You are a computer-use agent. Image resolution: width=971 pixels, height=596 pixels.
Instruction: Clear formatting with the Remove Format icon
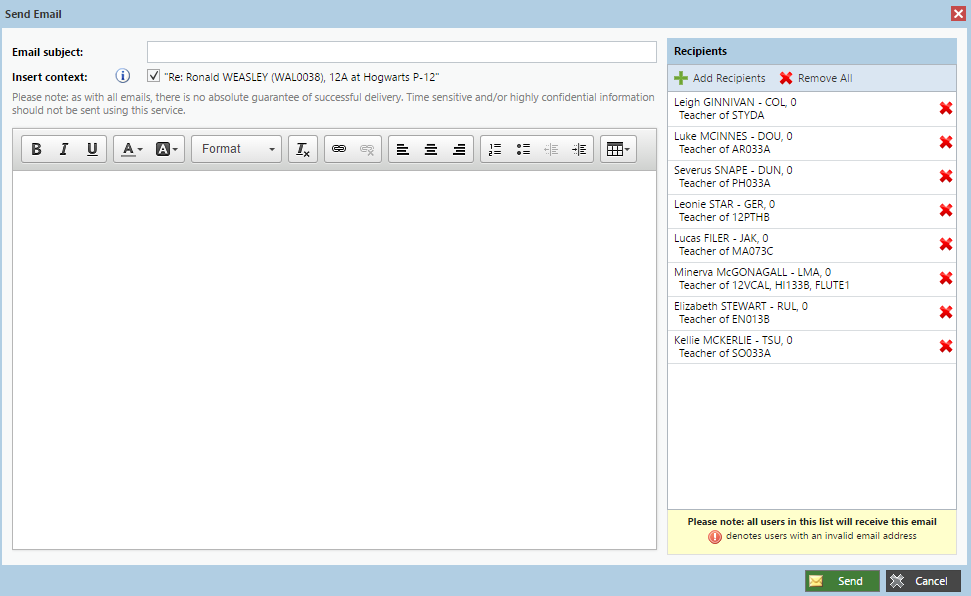point(302,149)
